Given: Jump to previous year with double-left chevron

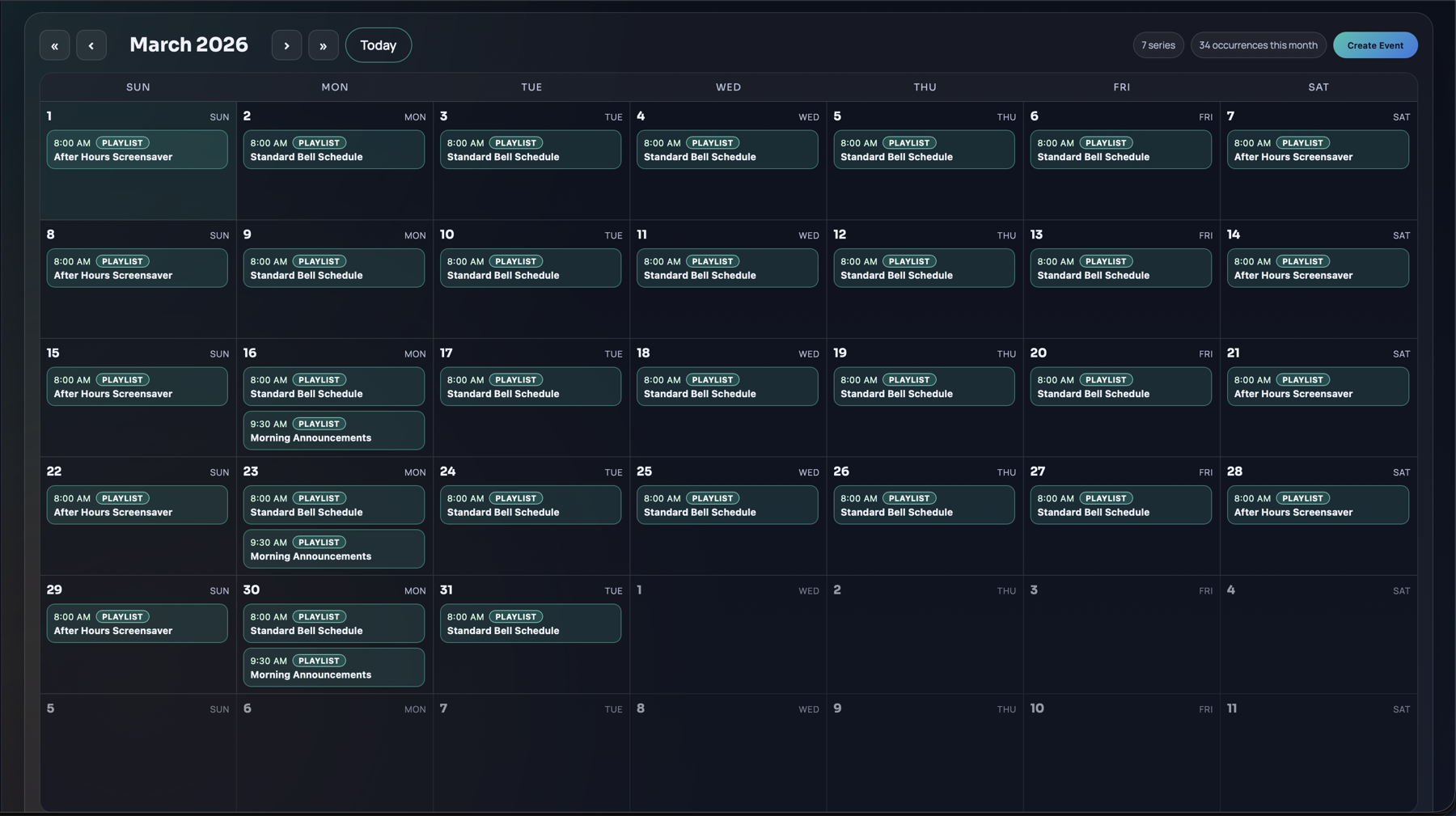Looking at the screenshot, I should coord(54,45).
